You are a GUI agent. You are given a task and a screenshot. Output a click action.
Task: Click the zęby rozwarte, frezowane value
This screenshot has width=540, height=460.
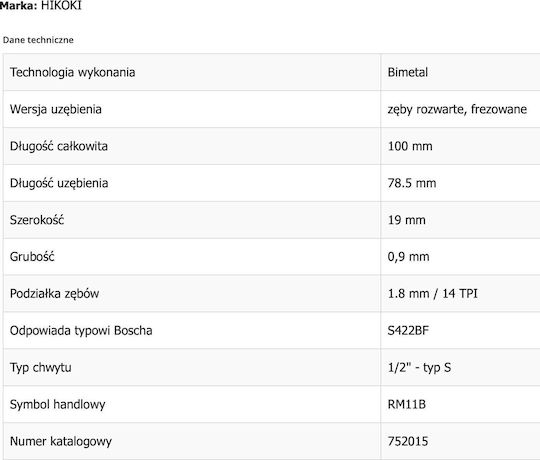pyautogui.click(x=457, y=109)
